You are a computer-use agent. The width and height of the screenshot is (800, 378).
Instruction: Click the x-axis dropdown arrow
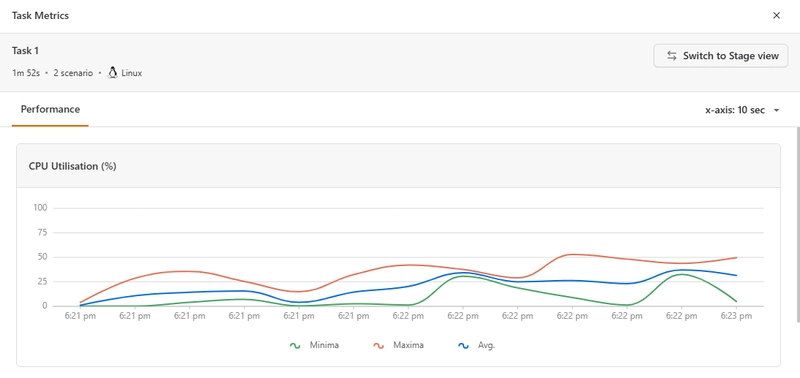[x=776, y=111]
